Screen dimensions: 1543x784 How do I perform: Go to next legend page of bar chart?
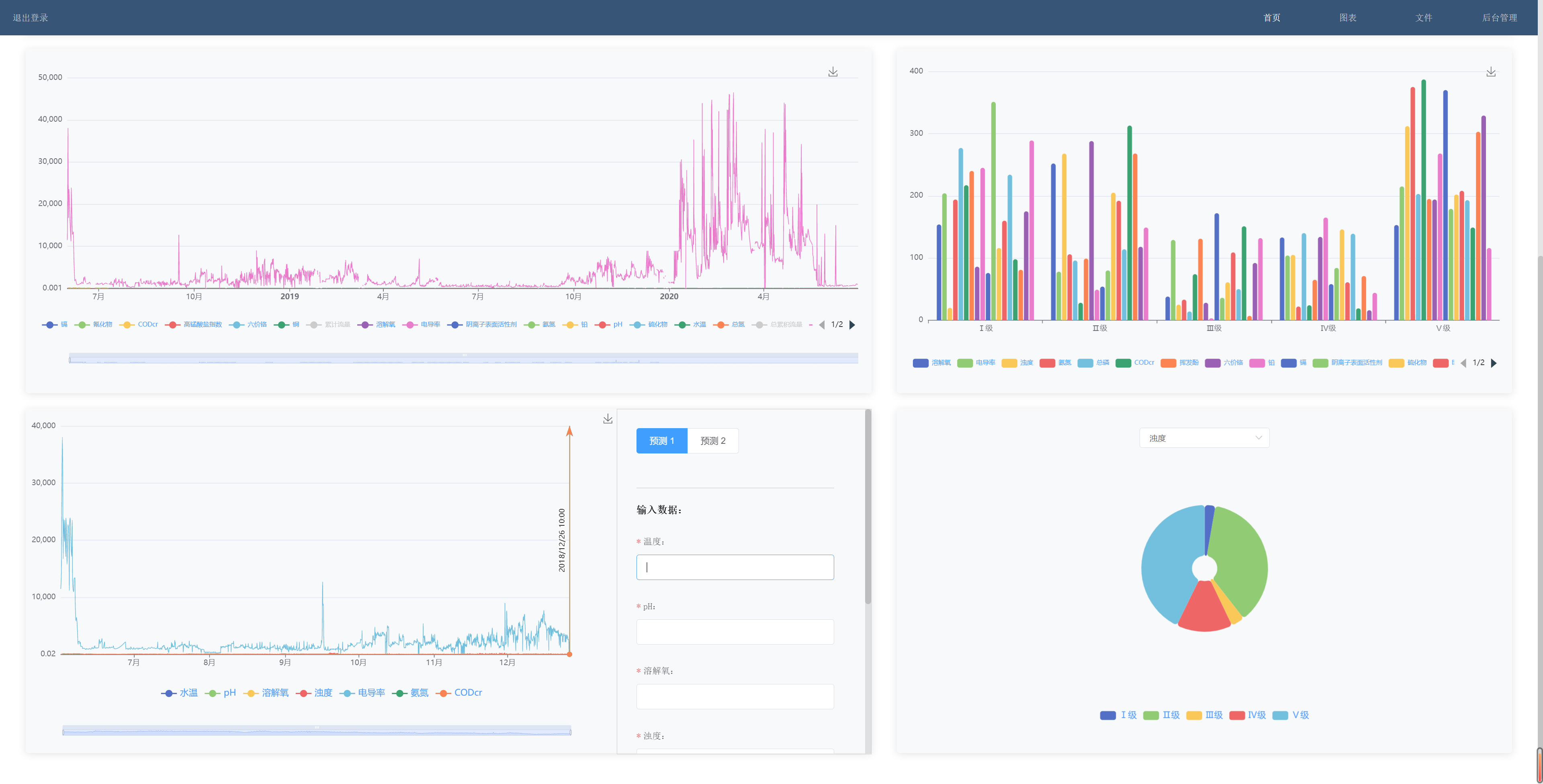coord(1494,363)
